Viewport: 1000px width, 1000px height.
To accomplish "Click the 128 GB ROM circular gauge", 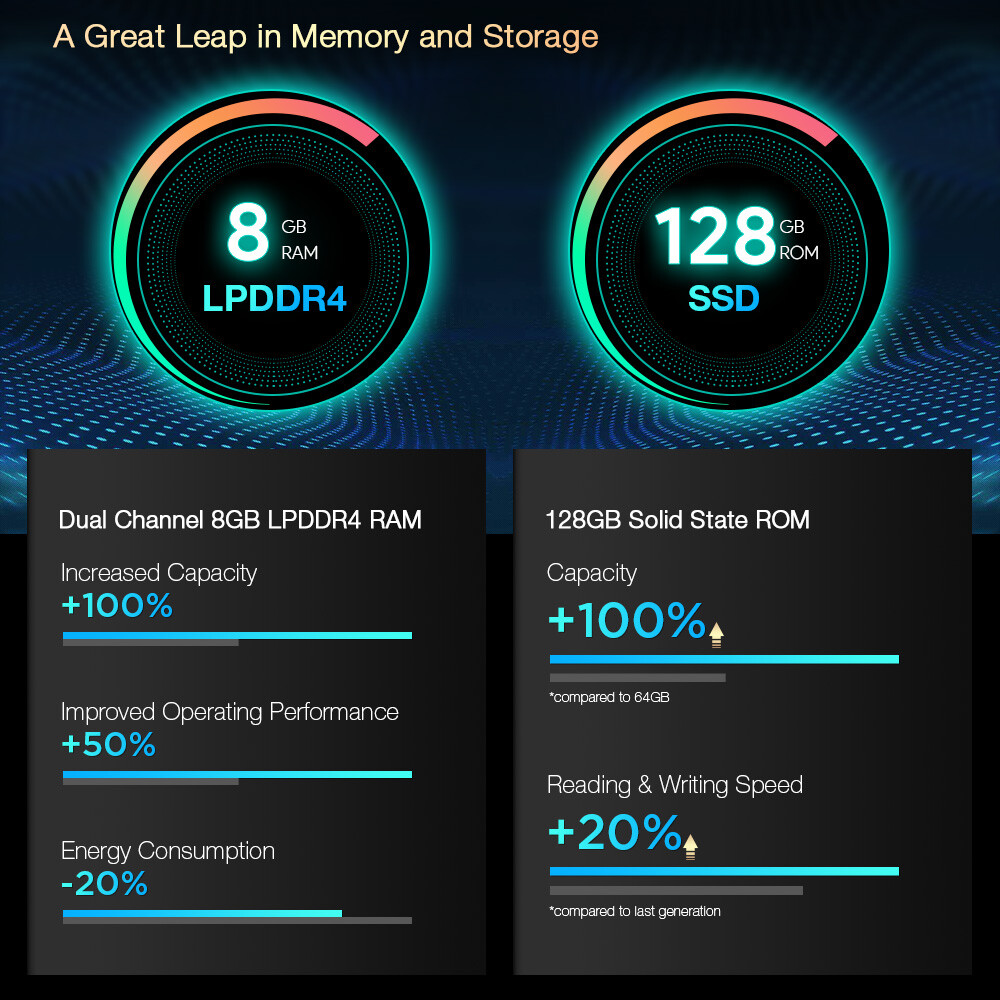I will (730, 250).
